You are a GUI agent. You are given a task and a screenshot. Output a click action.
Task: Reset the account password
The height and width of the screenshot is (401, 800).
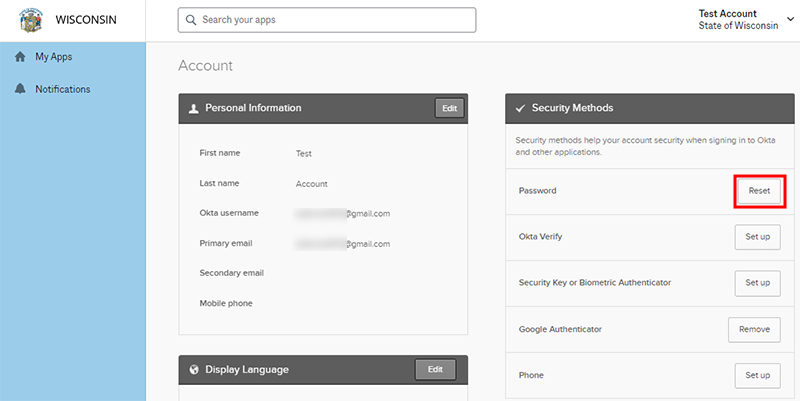[x=758, y=190]
